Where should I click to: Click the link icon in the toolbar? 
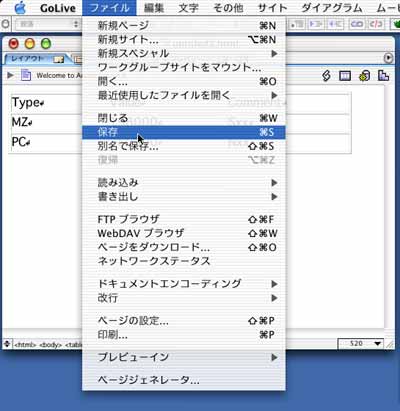(356, 24)
